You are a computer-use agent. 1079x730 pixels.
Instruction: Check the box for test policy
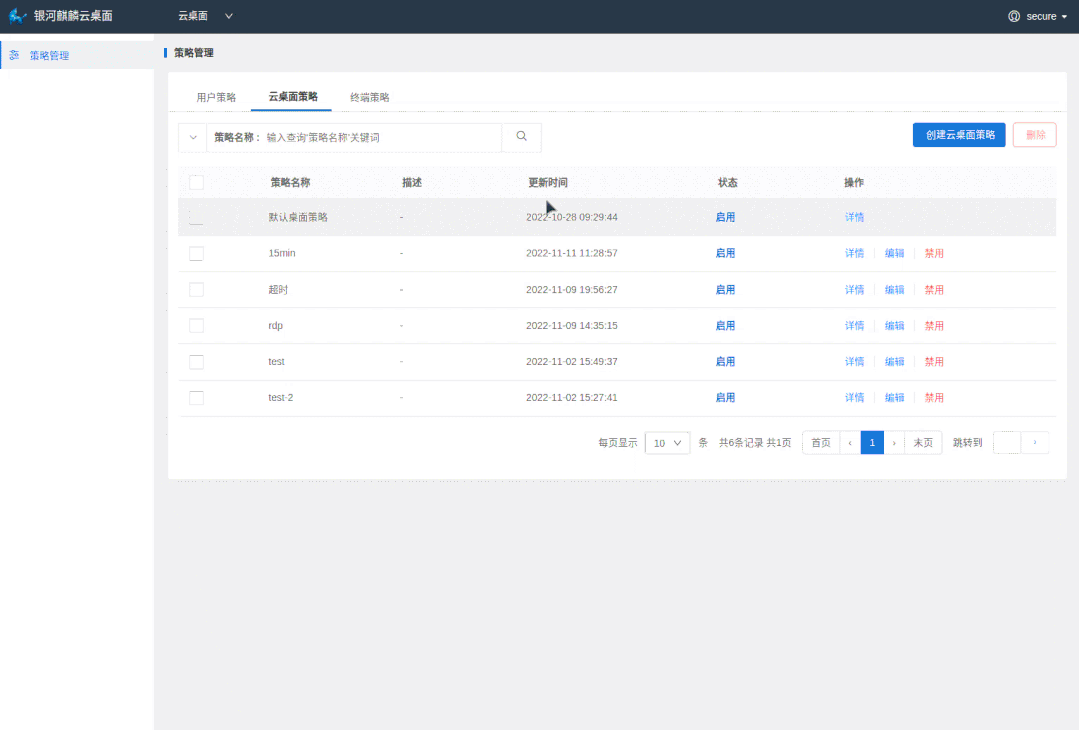[x=197, y=362]
